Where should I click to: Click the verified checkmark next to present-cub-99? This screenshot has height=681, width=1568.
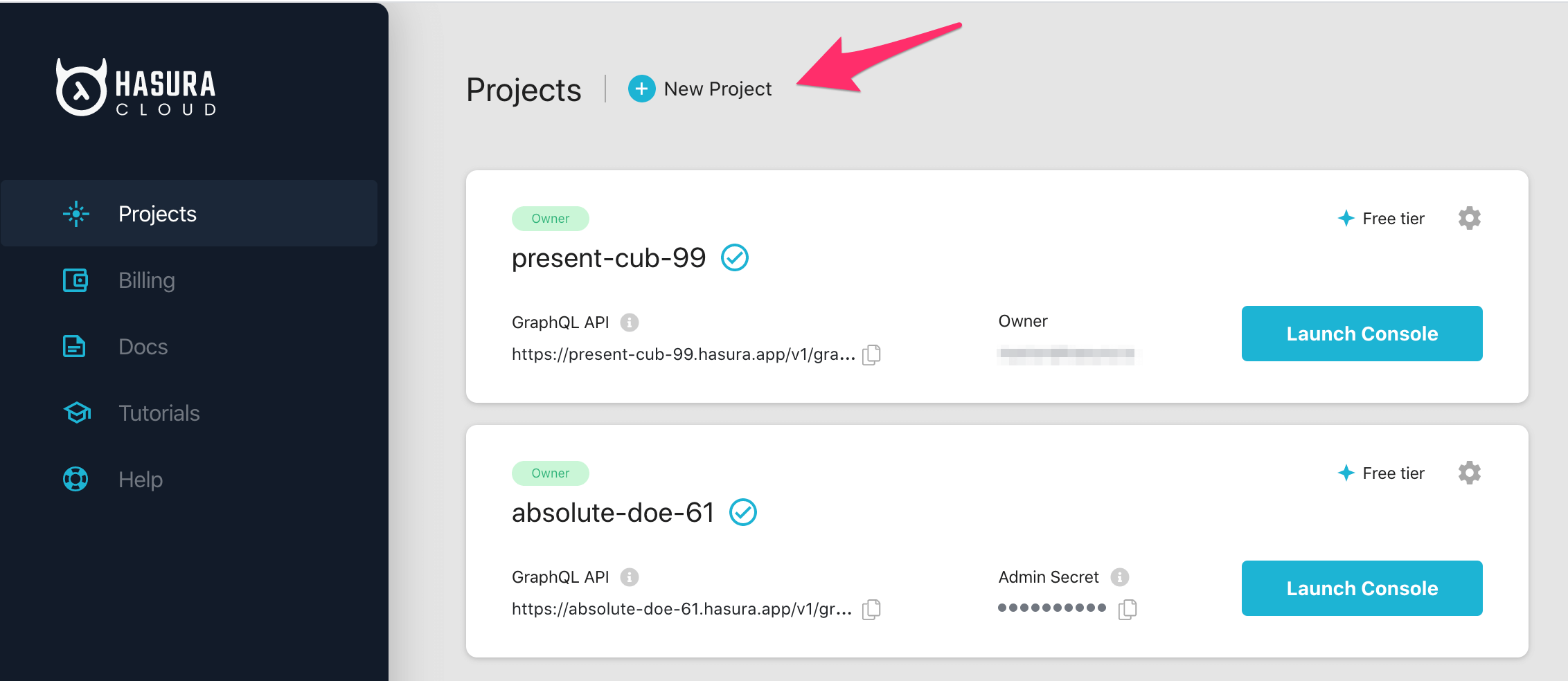coord(735,257)
